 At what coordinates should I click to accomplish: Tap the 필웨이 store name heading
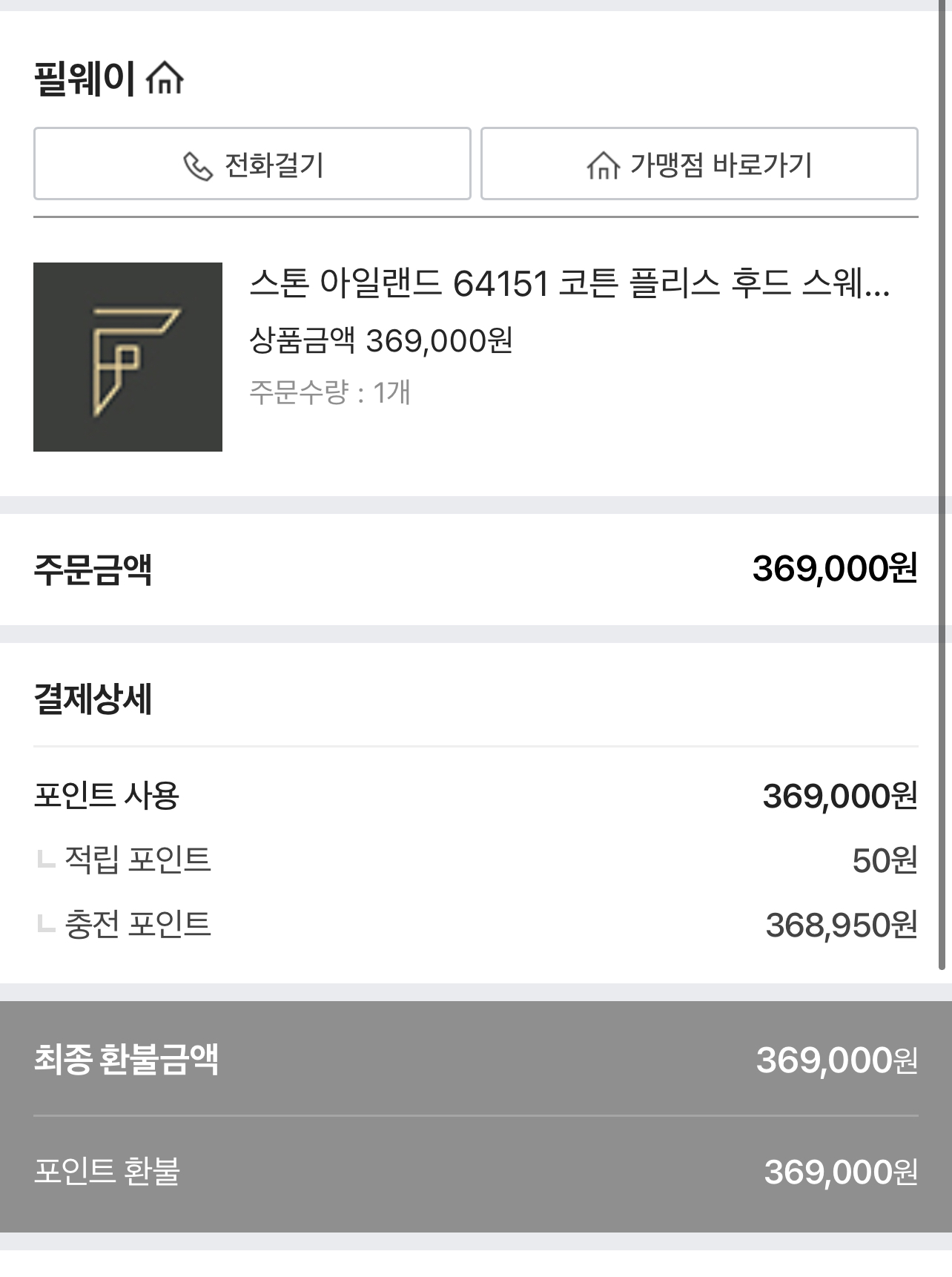coord(85,79)
